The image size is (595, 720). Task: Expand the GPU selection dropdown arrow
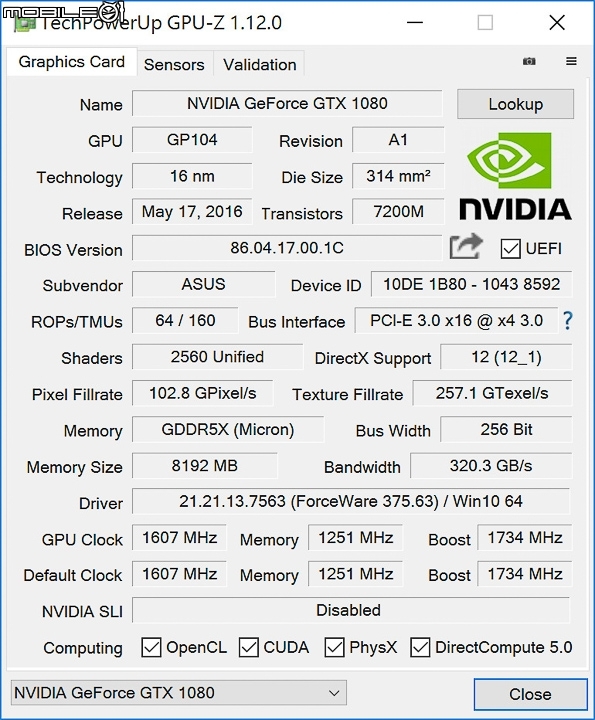click(x=335, y=693)
